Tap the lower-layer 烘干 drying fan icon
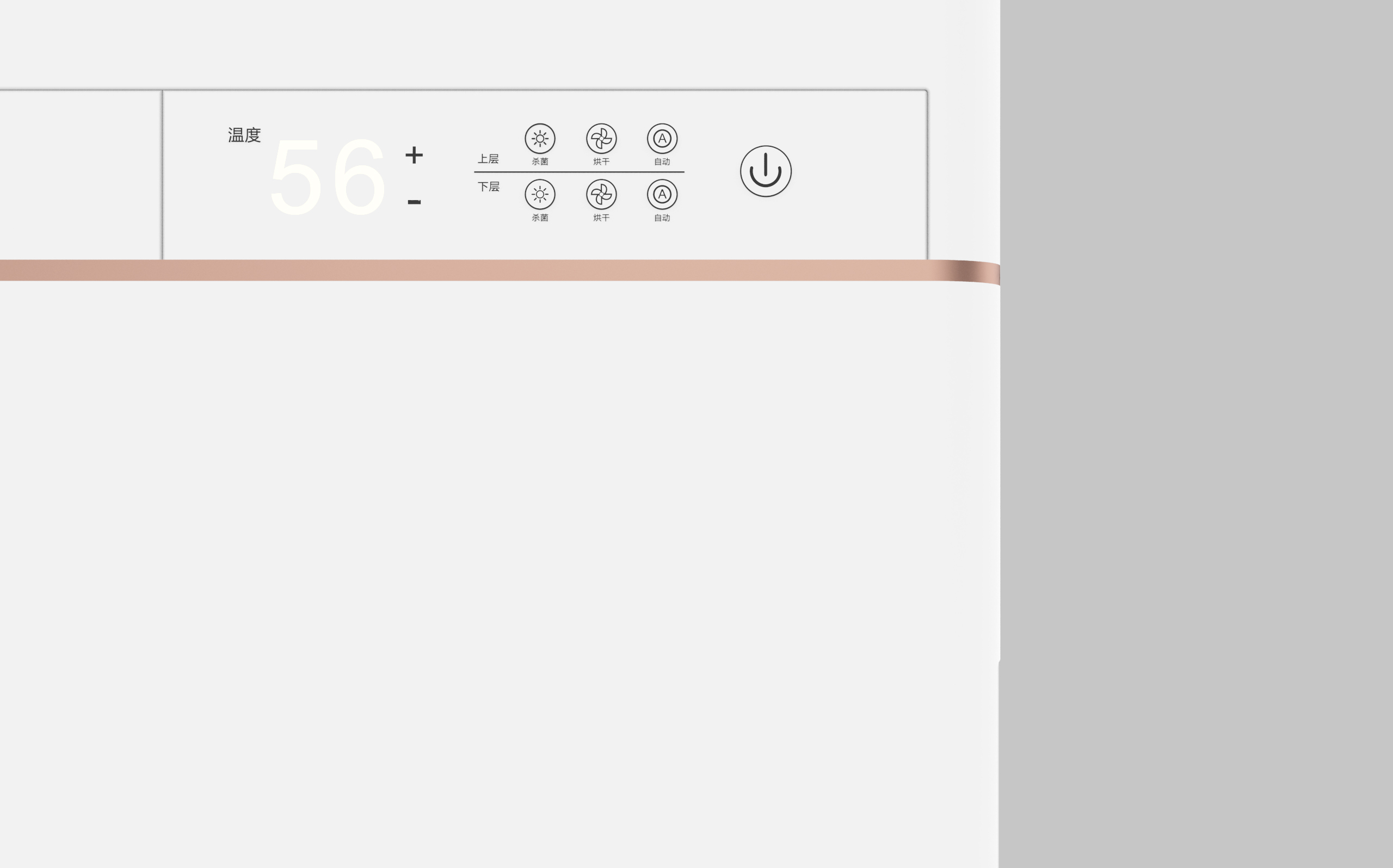The image size is (1393, 868). (601, 194)
